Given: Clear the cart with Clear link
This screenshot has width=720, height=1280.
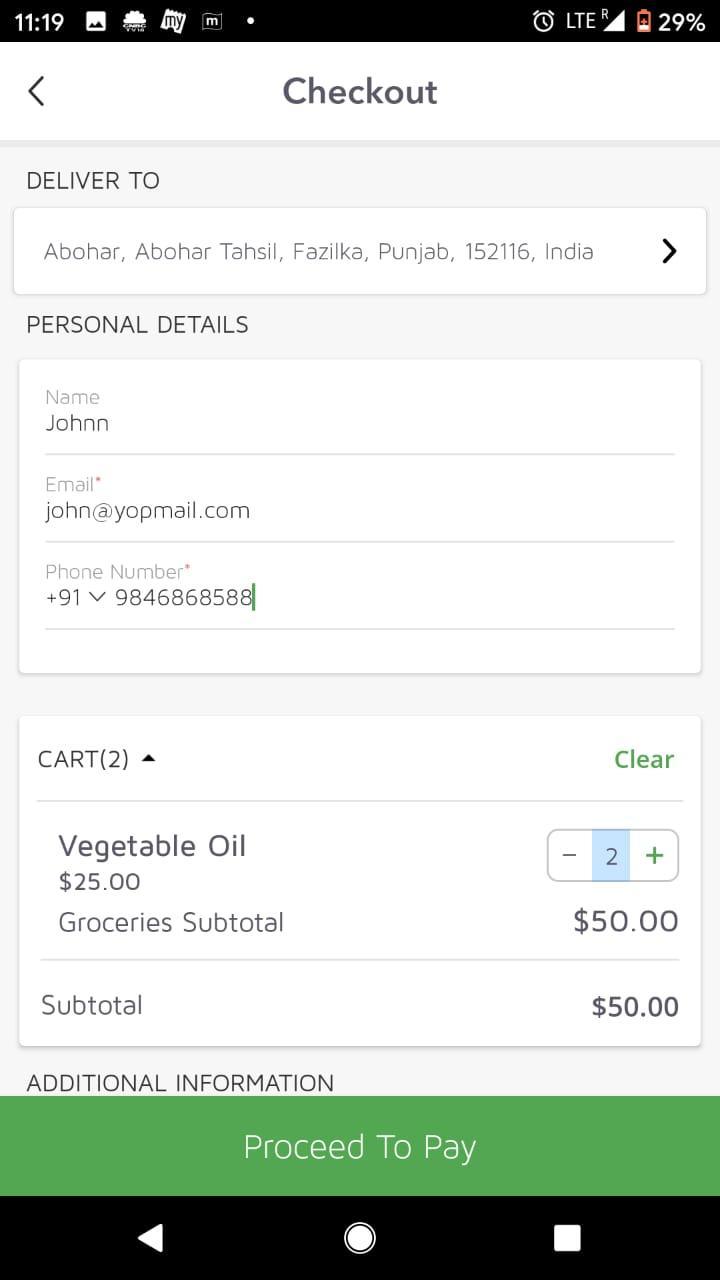Looking at the screenshot, I should [x=644, y=759].
